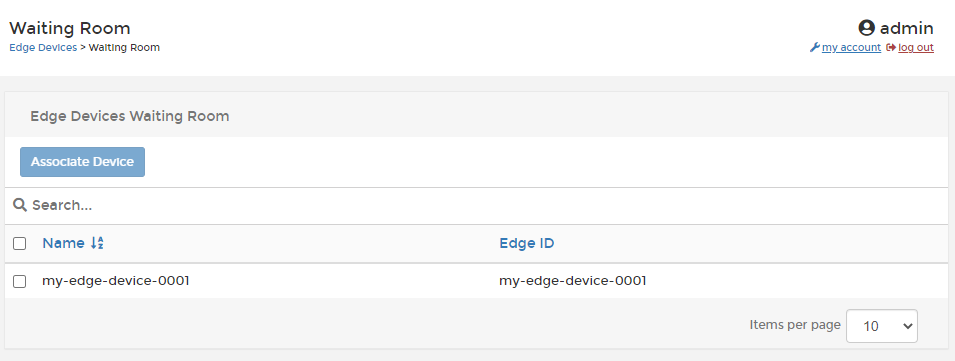Go to Edge Devices breadcrumb link
The height and width of the screenshot is (361, 955).
click(43, 47)
